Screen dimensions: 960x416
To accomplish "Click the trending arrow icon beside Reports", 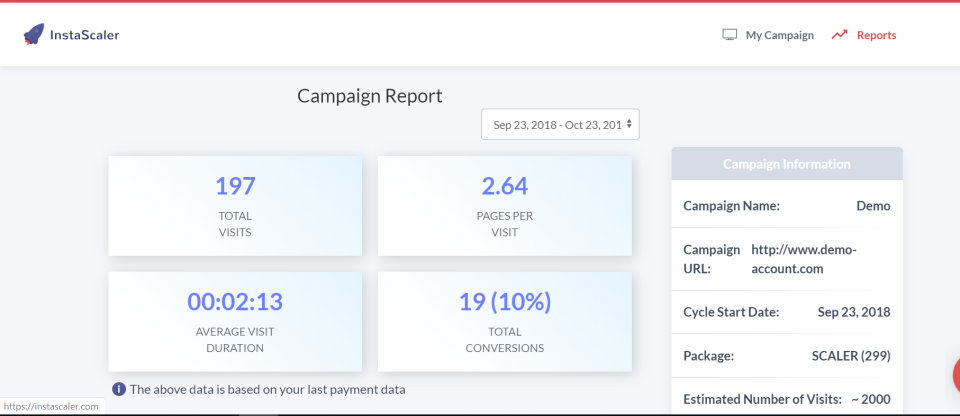I will coord(839,35).
